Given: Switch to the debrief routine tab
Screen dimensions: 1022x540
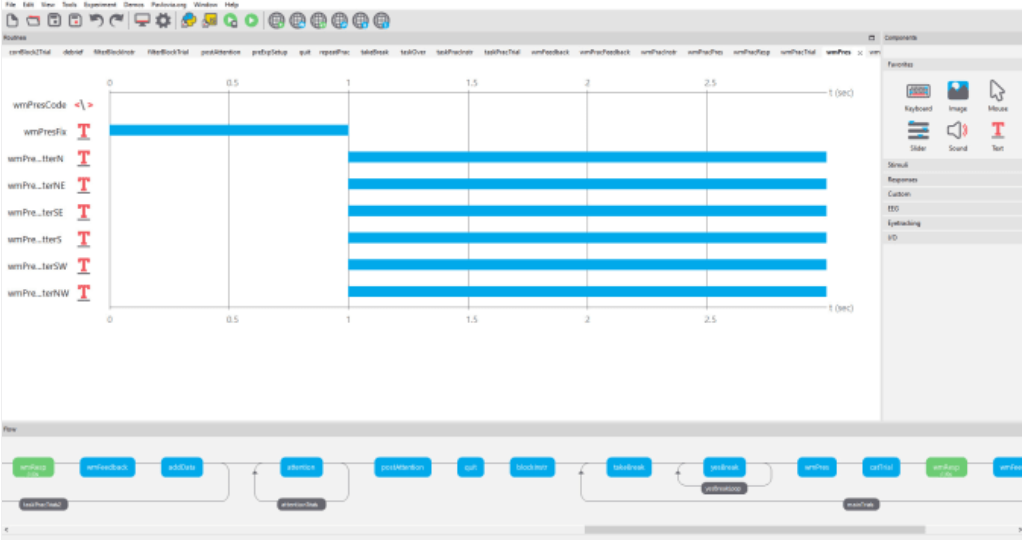Looking at the screenshot, I should [73, 51].
